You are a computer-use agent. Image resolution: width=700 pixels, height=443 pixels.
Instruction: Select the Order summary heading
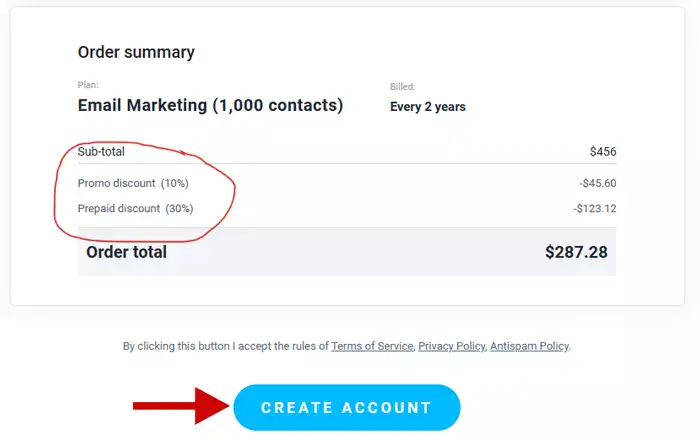coord(136,52)
